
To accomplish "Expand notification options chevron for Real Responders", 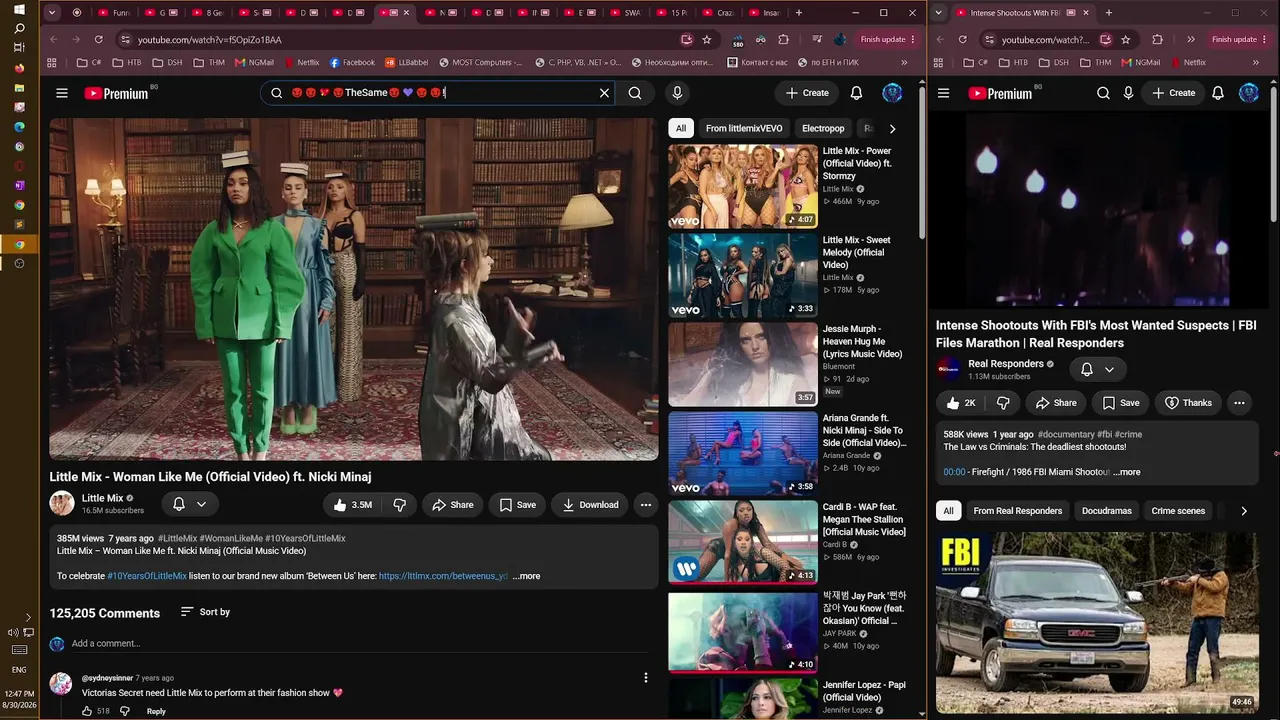I will pyautogui.click(x=1109, y=369).
